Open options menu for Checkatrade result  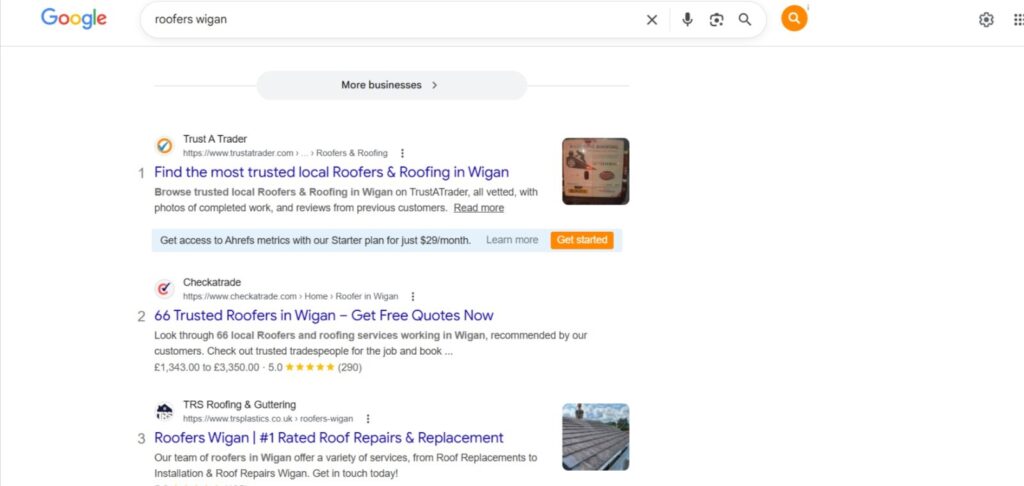click(413, 296)
